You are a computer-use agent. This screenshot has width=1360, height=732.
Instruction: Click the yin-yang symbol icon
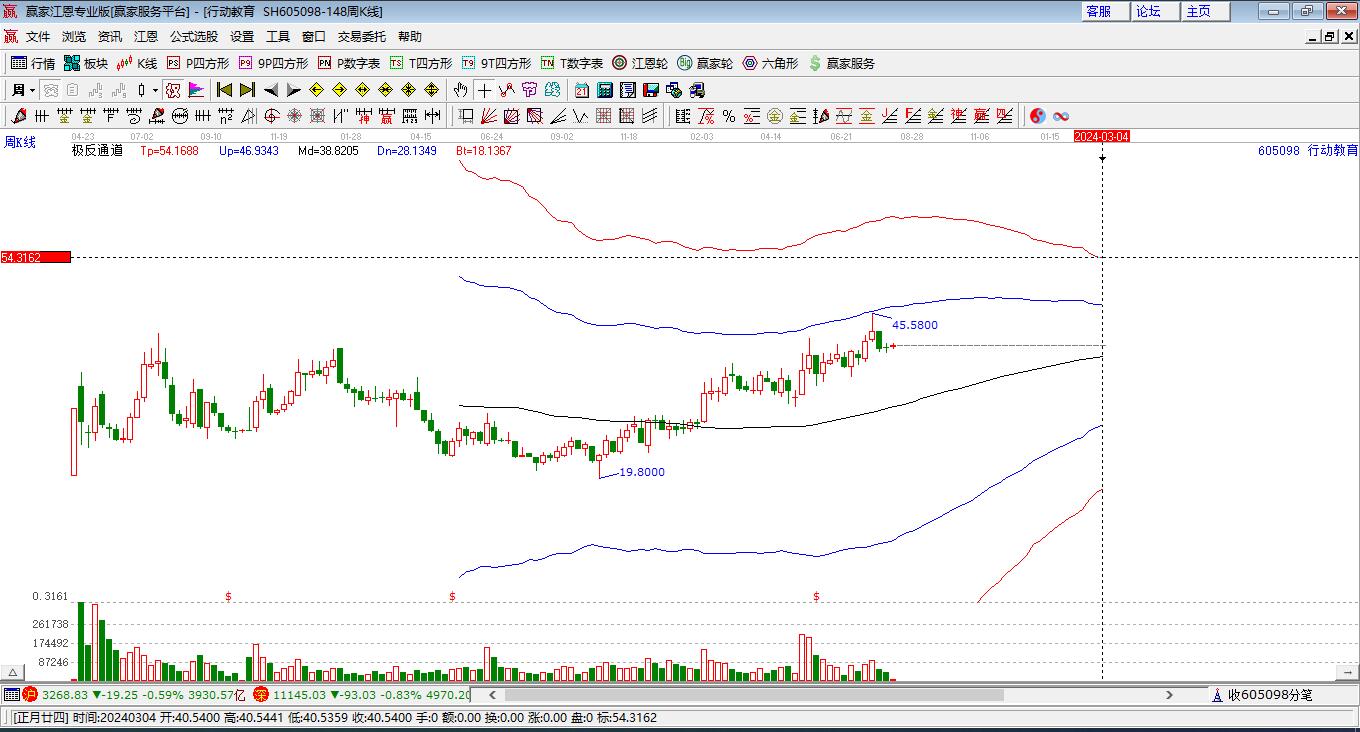(x=1038, y=116)
